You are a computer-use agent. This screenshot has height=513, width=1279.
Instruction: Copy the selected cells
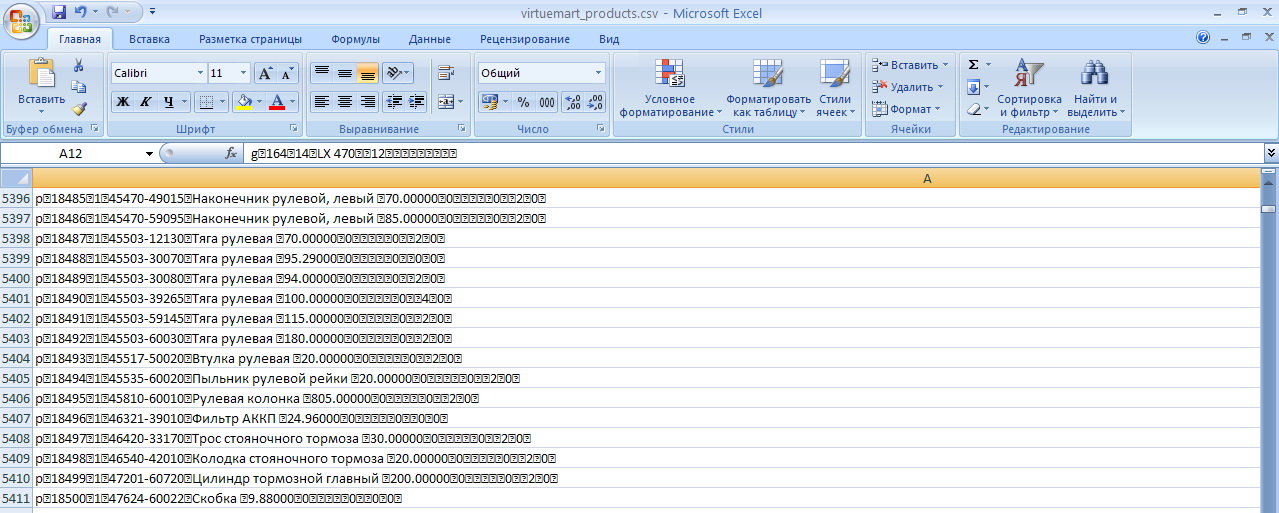coord(79,87)
